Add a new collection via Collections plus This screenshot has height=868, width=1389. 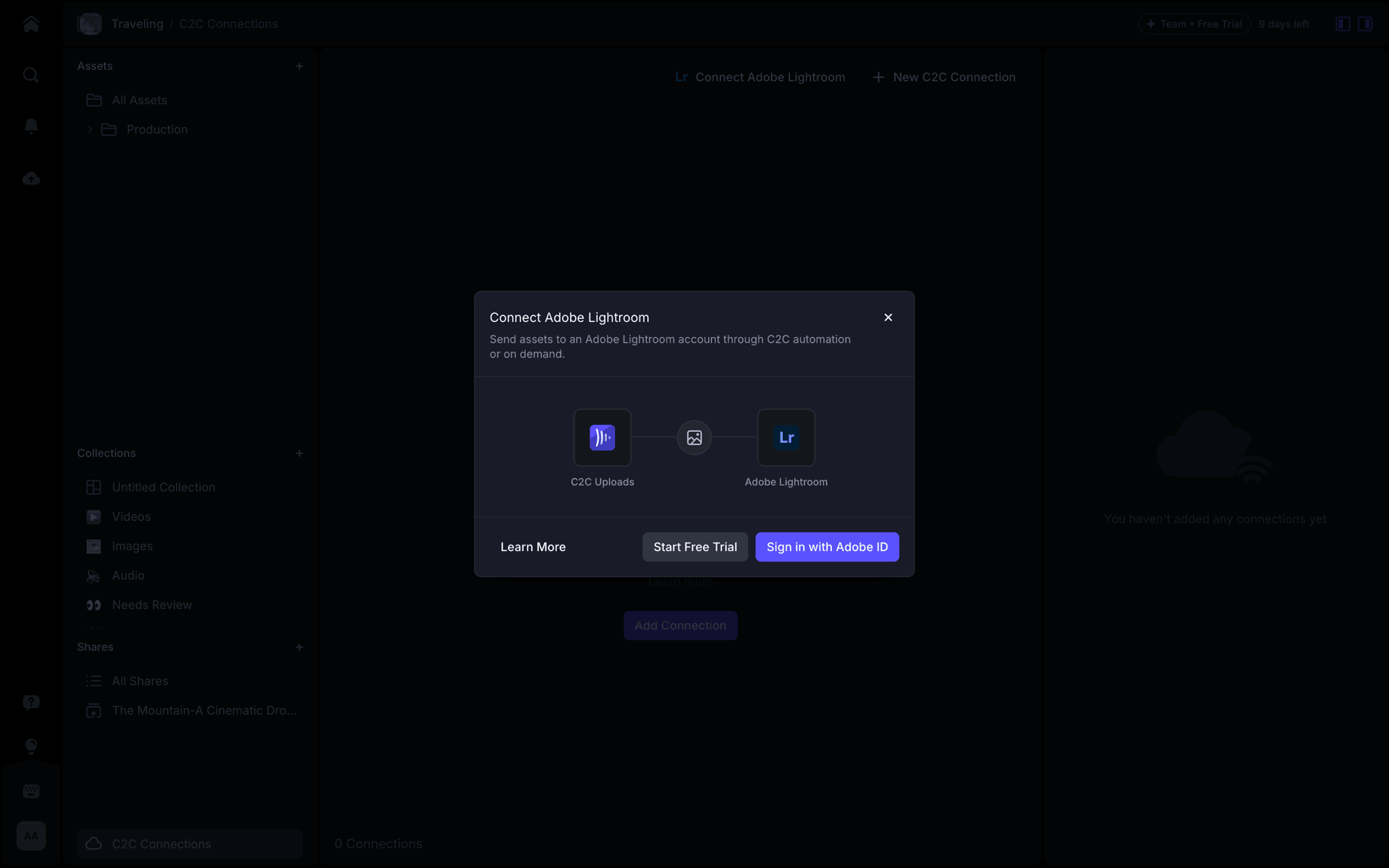point(300,454)
